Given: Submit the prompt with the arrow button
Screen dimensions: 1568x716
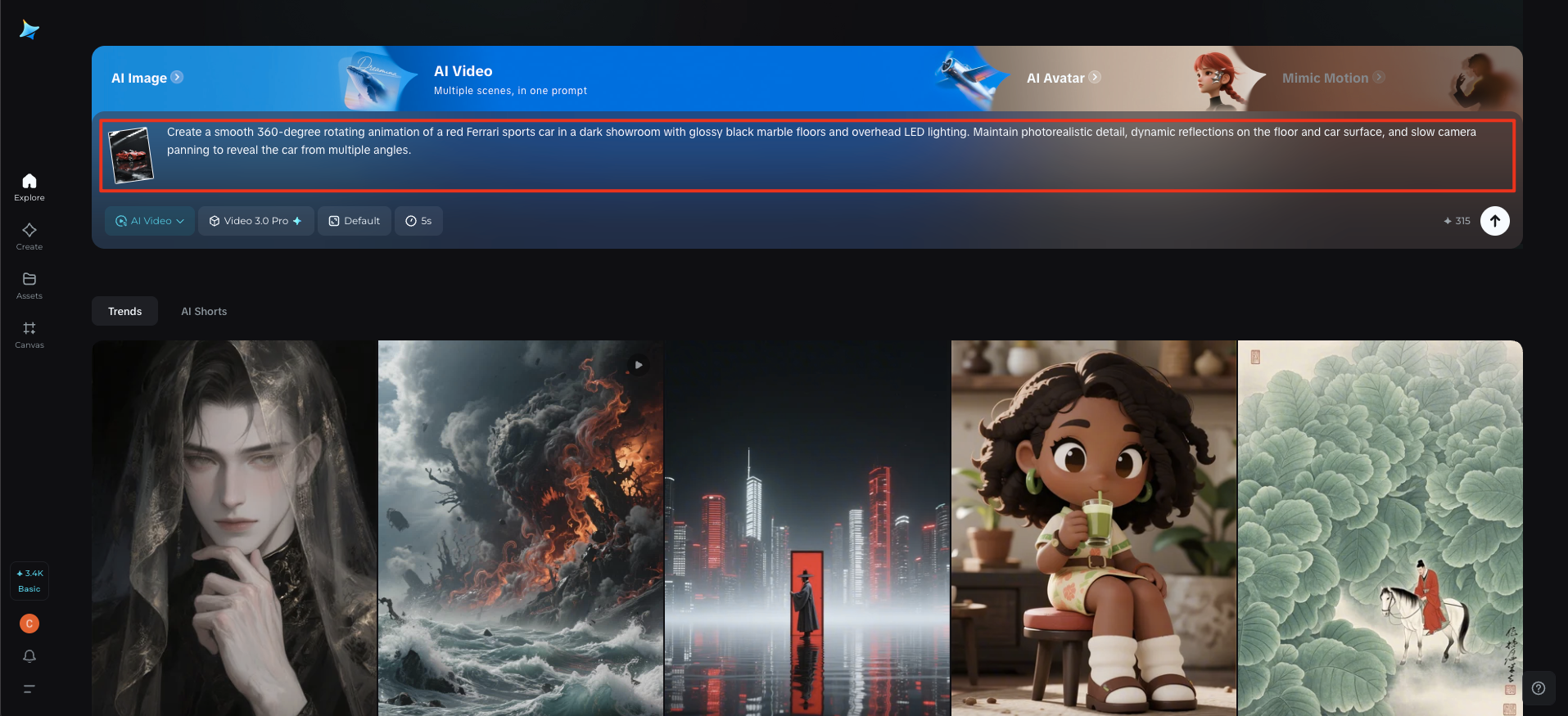Looking at the screenshot, I should pos(1495,221).
